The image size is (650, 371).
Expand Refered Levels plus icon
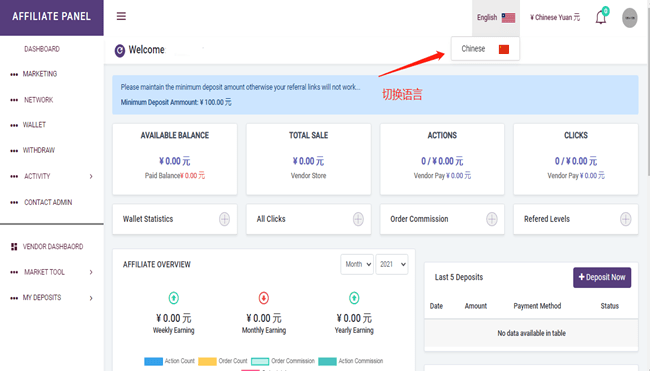[x=626, y=219]
